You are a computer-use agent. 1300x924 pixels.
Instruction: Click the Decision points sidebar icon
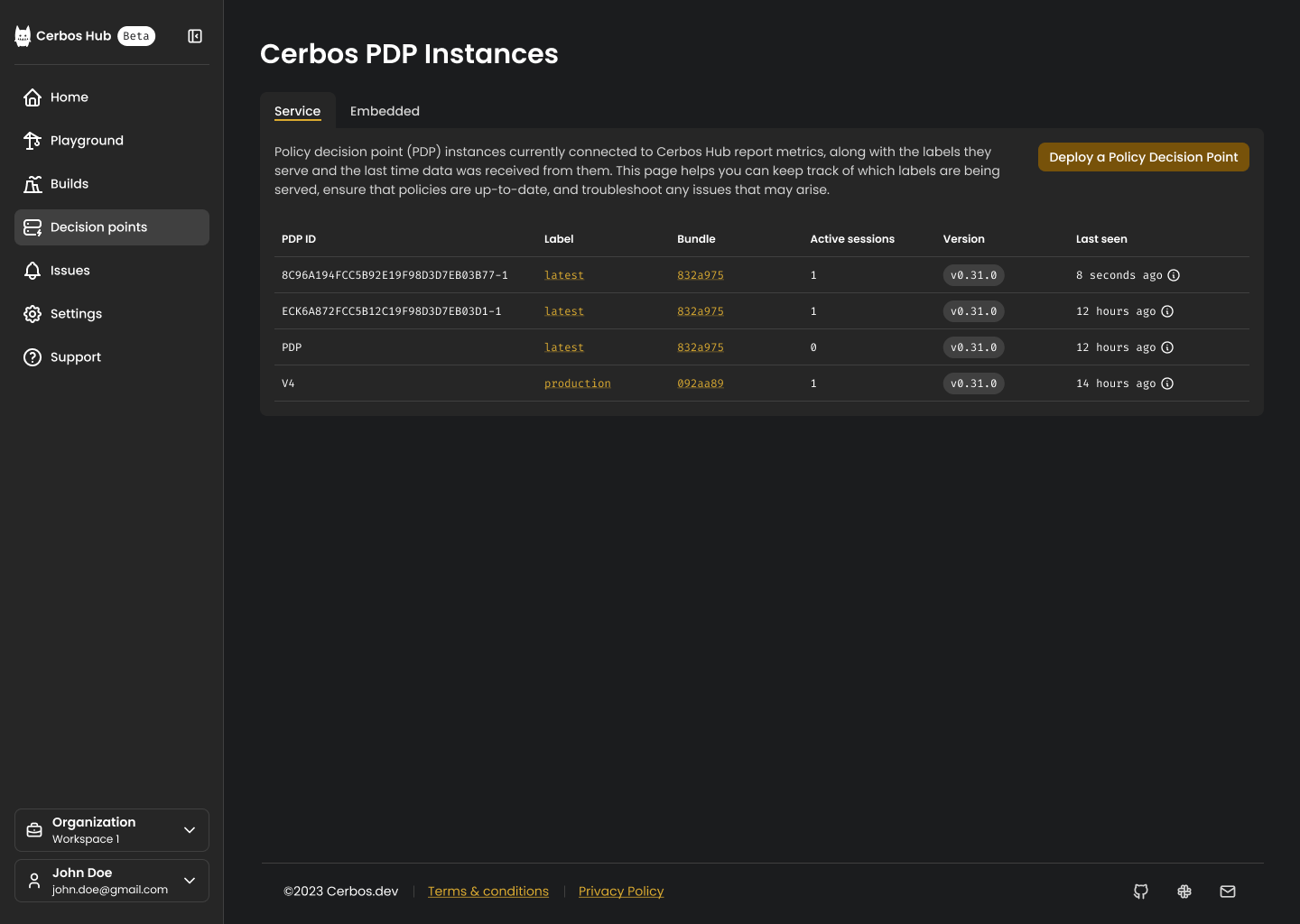point(32,227)
